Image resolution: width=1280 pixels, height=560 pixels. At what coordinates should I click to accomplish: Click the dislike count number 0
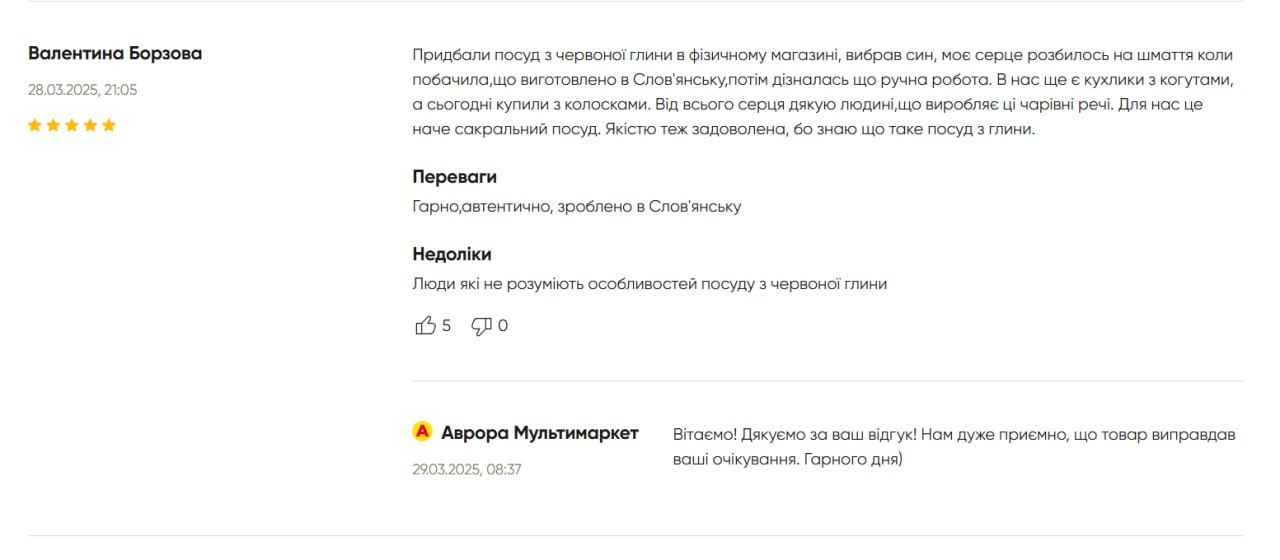click(x=503, y=326)
